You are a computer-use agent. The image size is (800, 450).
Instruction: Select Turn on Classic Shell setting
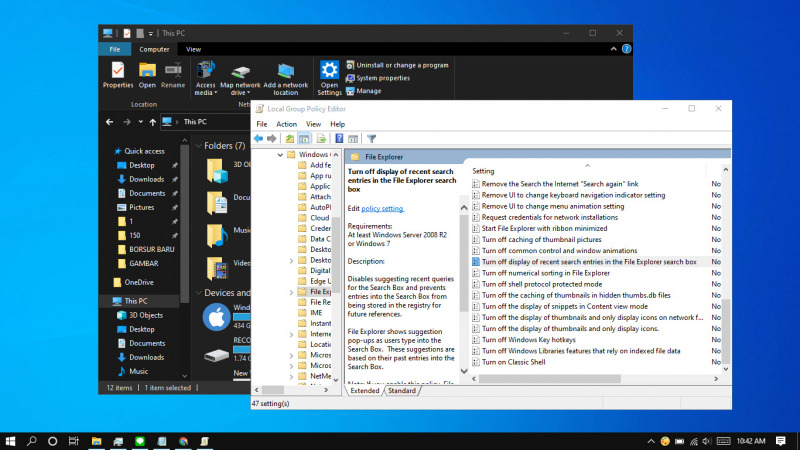pos(513,362)
